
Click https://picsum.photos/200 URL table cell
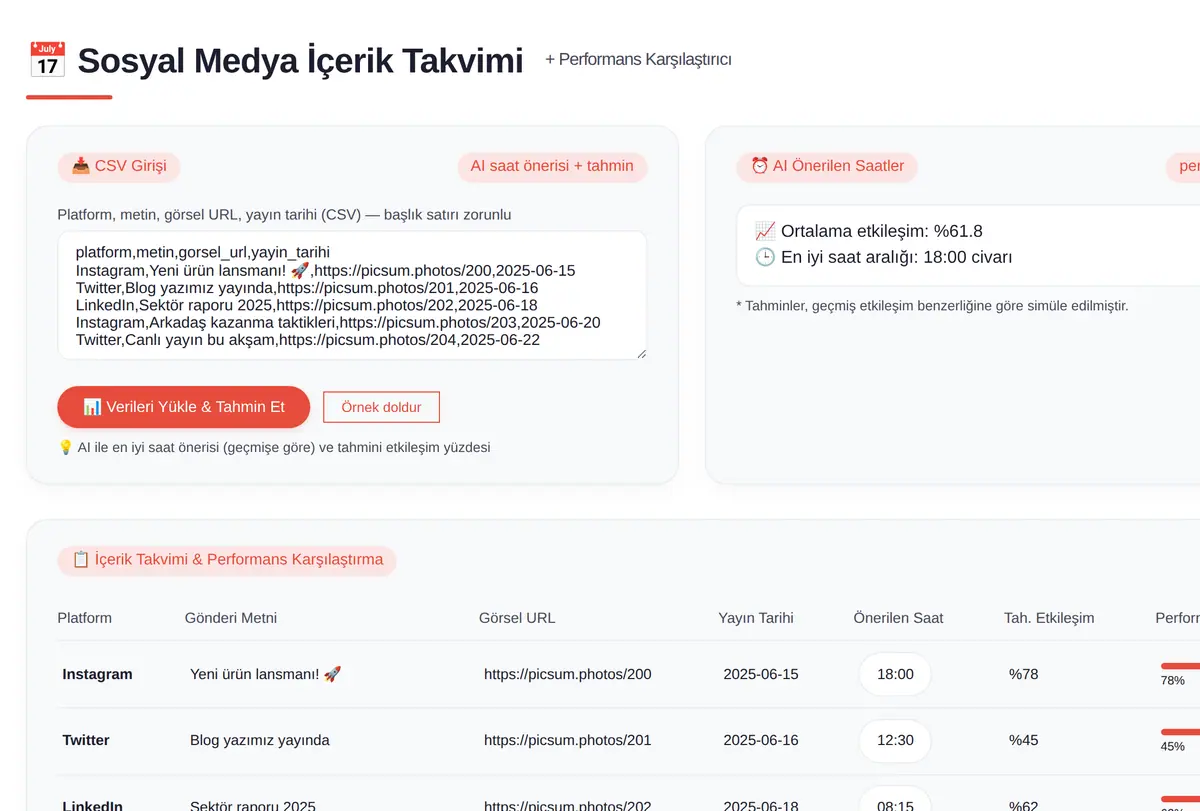pyautogui.click(x=568, y=674)
